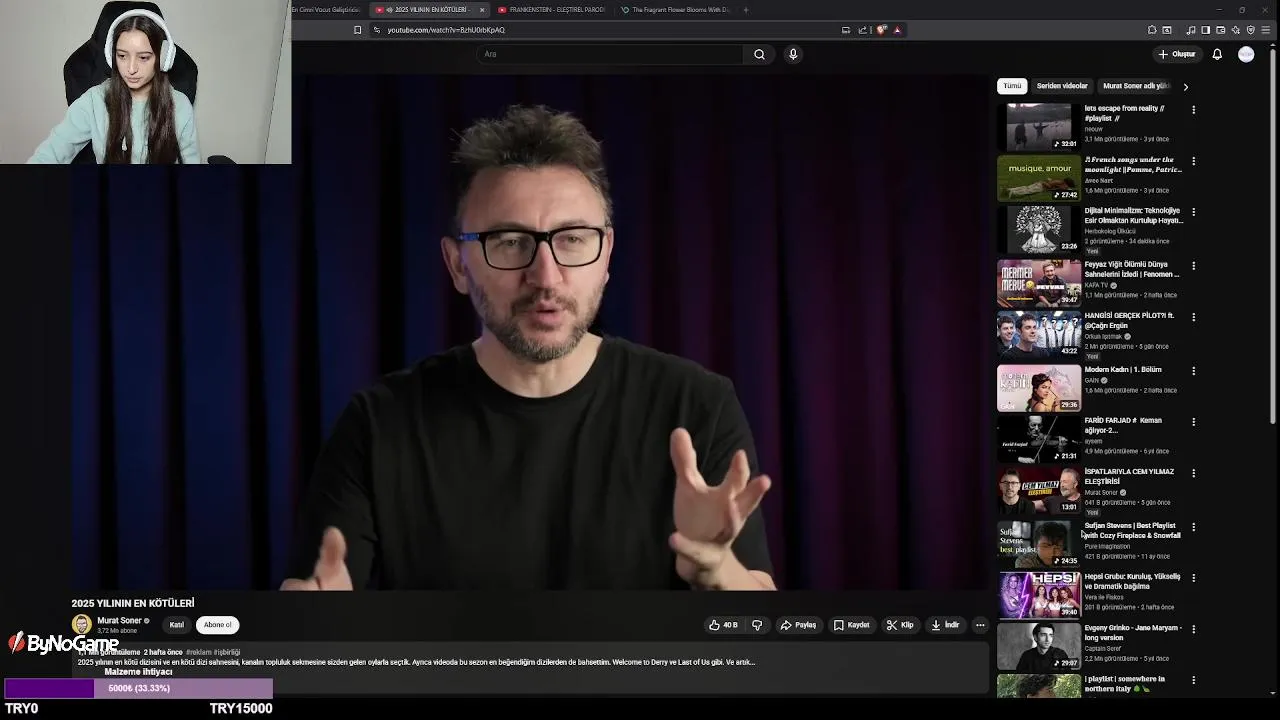The height and width of the screenshot is (720, 1280).
Task: Open the Cem Yılmaz Eleştirisi thumbnail
Action: click(x=1039, y=490)
